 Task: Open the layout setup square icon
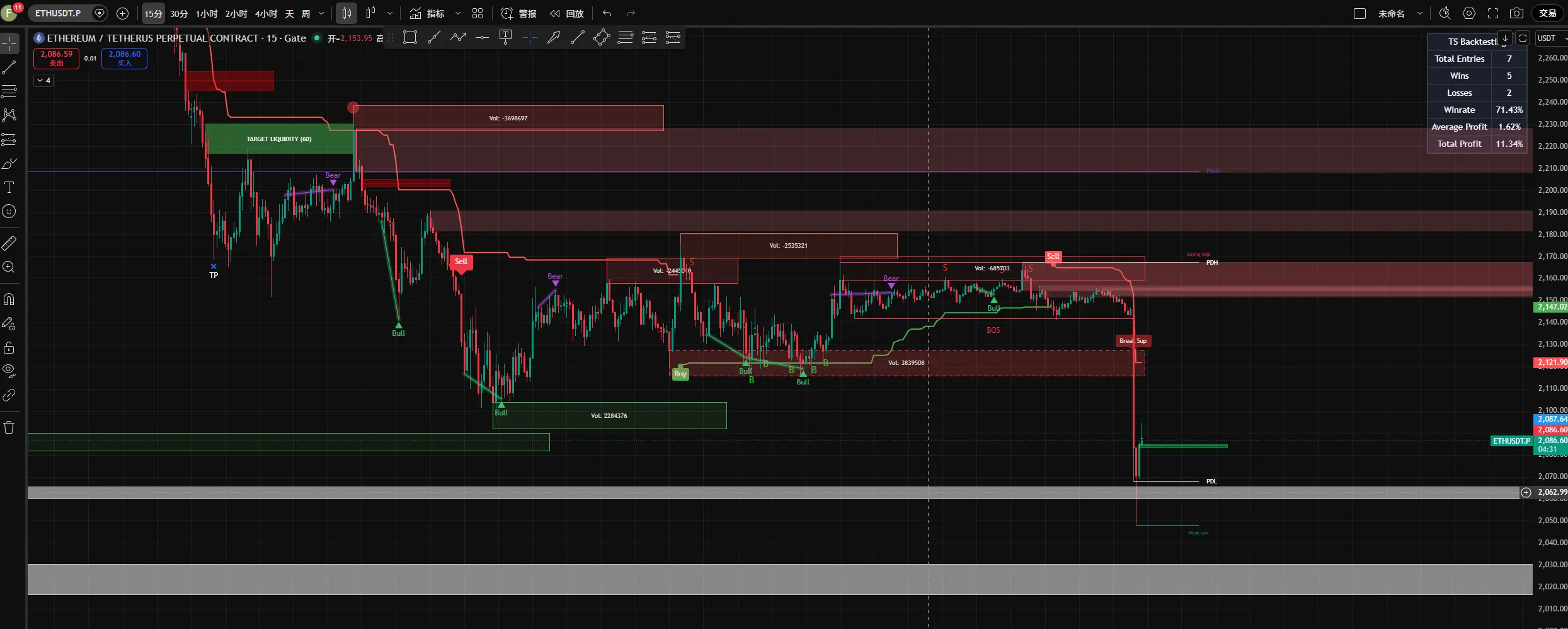(1360, 13)
